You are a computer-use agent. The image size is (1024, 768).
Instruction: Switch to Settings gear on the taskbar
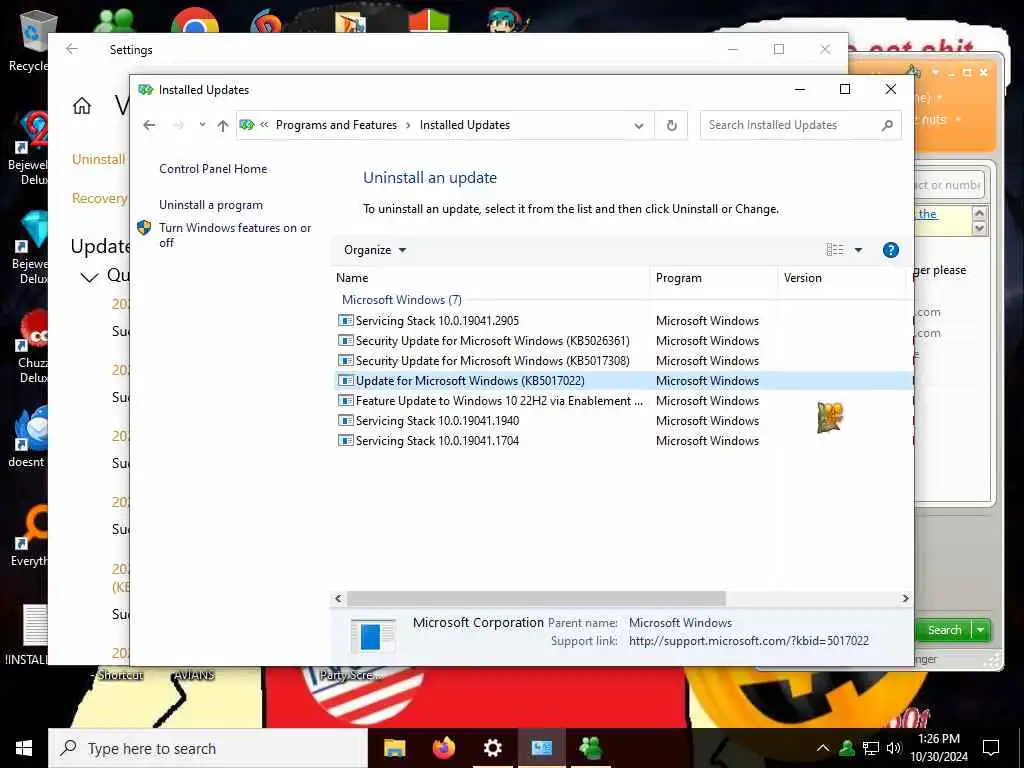tap(493, 748)
